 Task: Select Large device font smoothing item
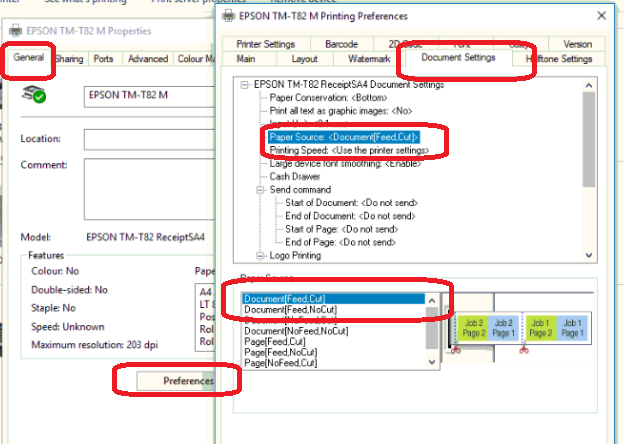pos(345,164)
